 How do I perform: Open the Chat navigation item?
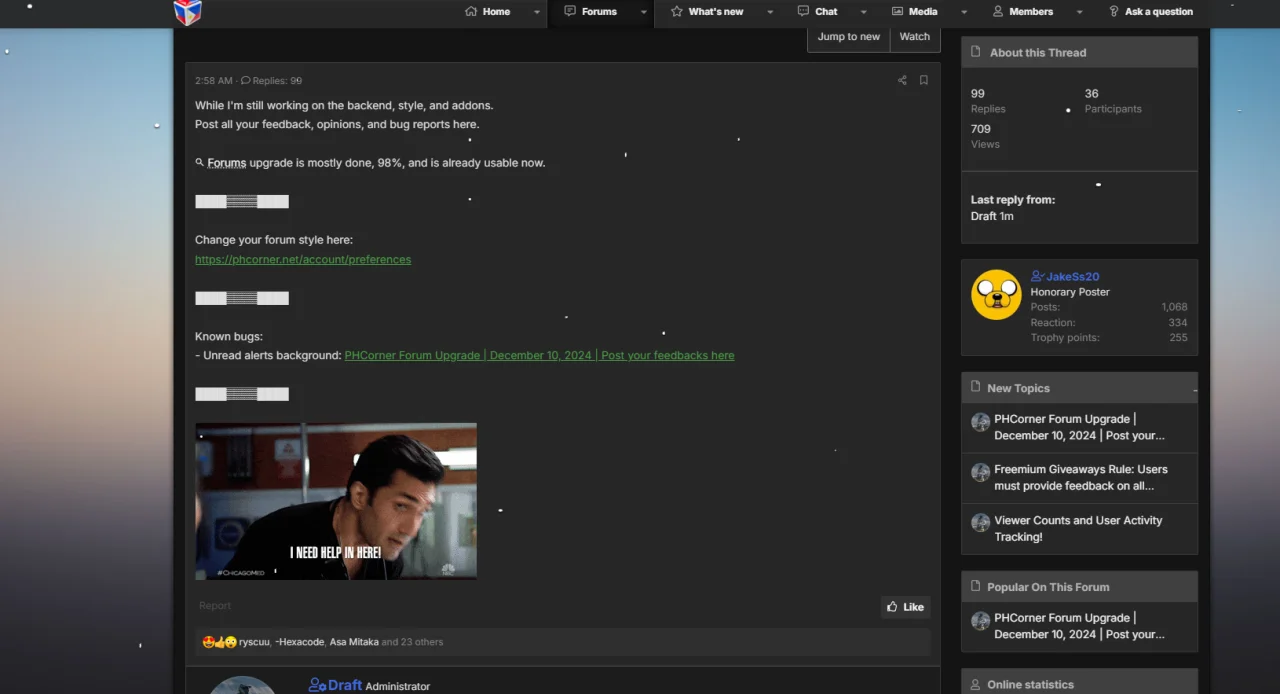point(817,12)
